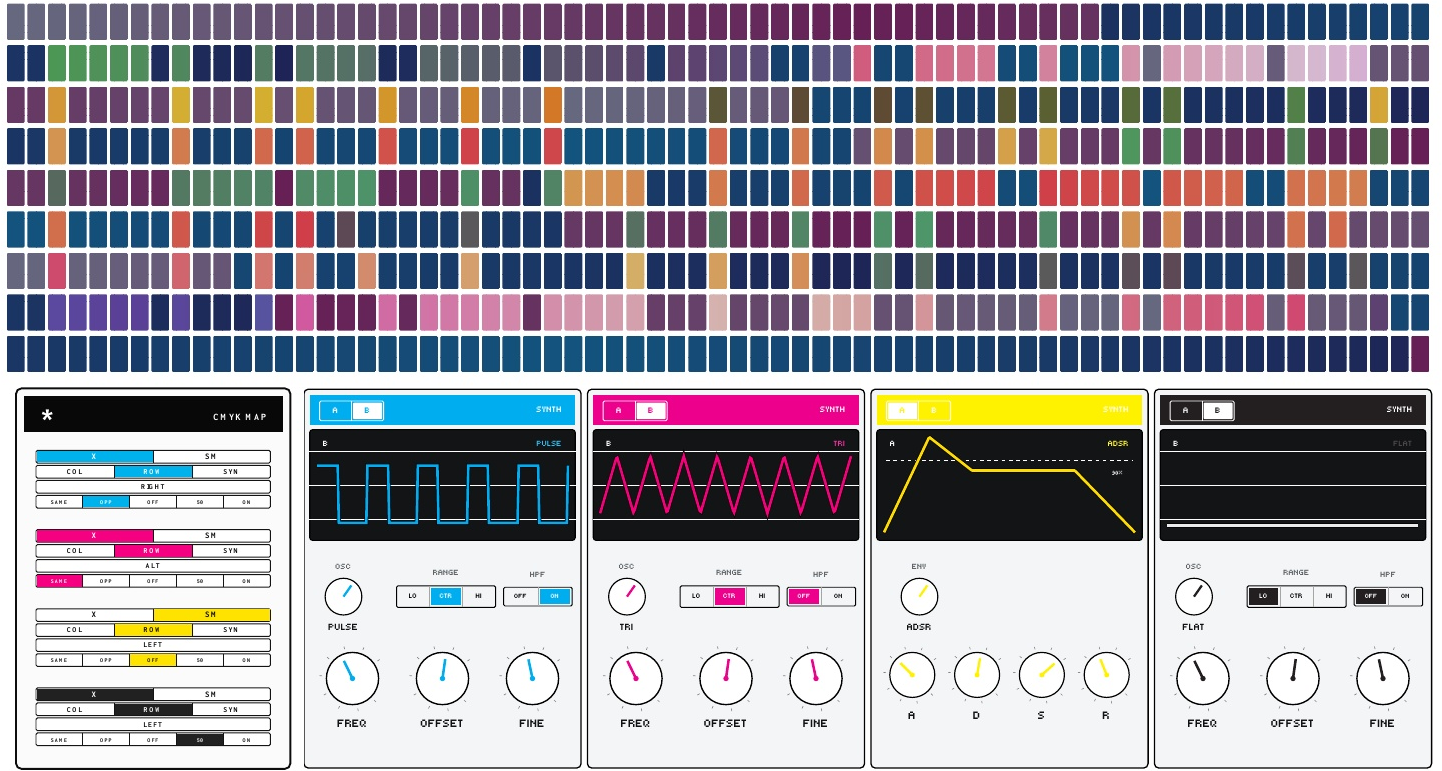
Task: Adjust the yellow attack A knob
Action: 912,675
